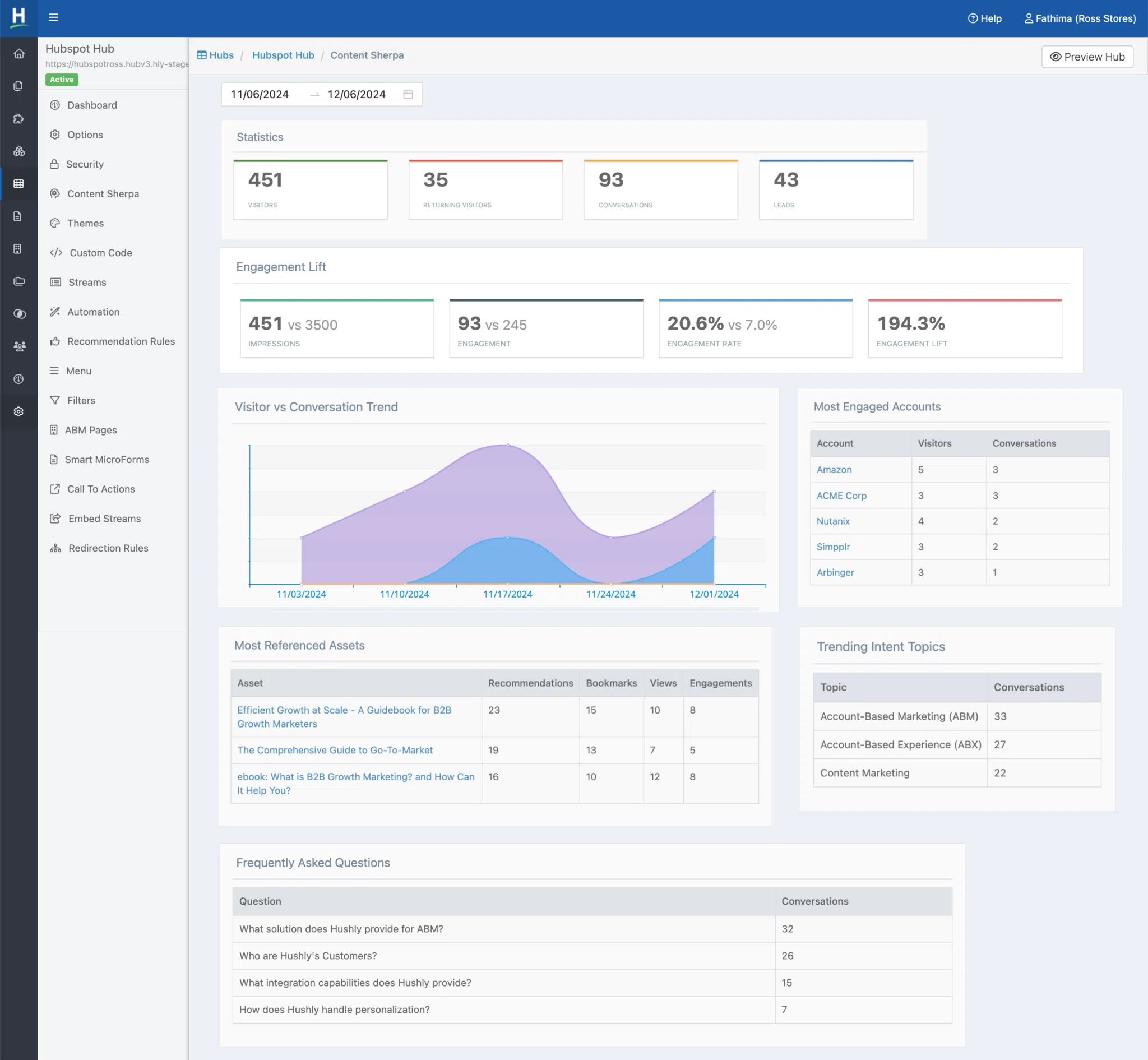1148x1060 pixels.
Task: Open Fathima (Ross Stores) user menu
Action: (1080, 18)
